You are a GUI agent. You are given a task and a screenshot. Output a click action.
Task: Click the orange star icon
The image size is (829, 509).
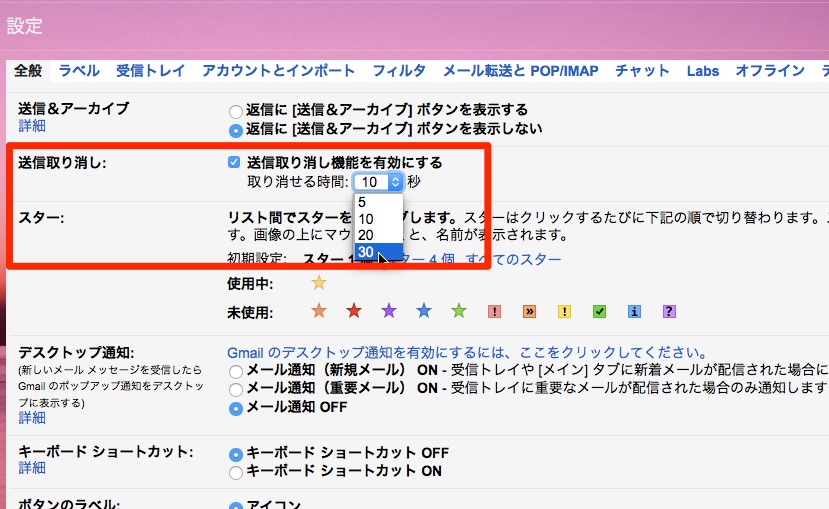[x=319, y=311]
